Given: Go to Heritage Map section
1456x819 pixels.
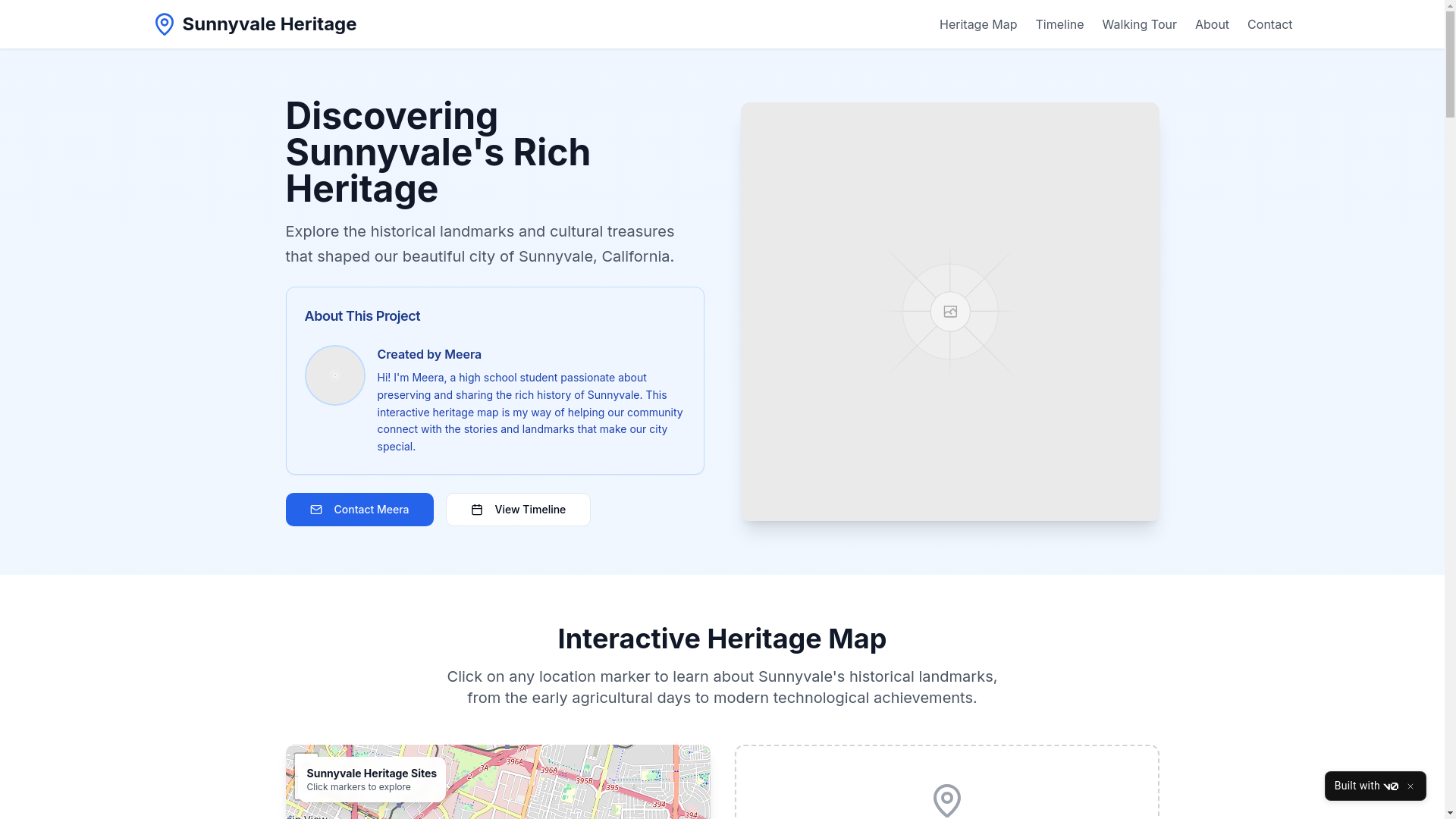Looking at the screenshot, I should [x=977, y=24].
